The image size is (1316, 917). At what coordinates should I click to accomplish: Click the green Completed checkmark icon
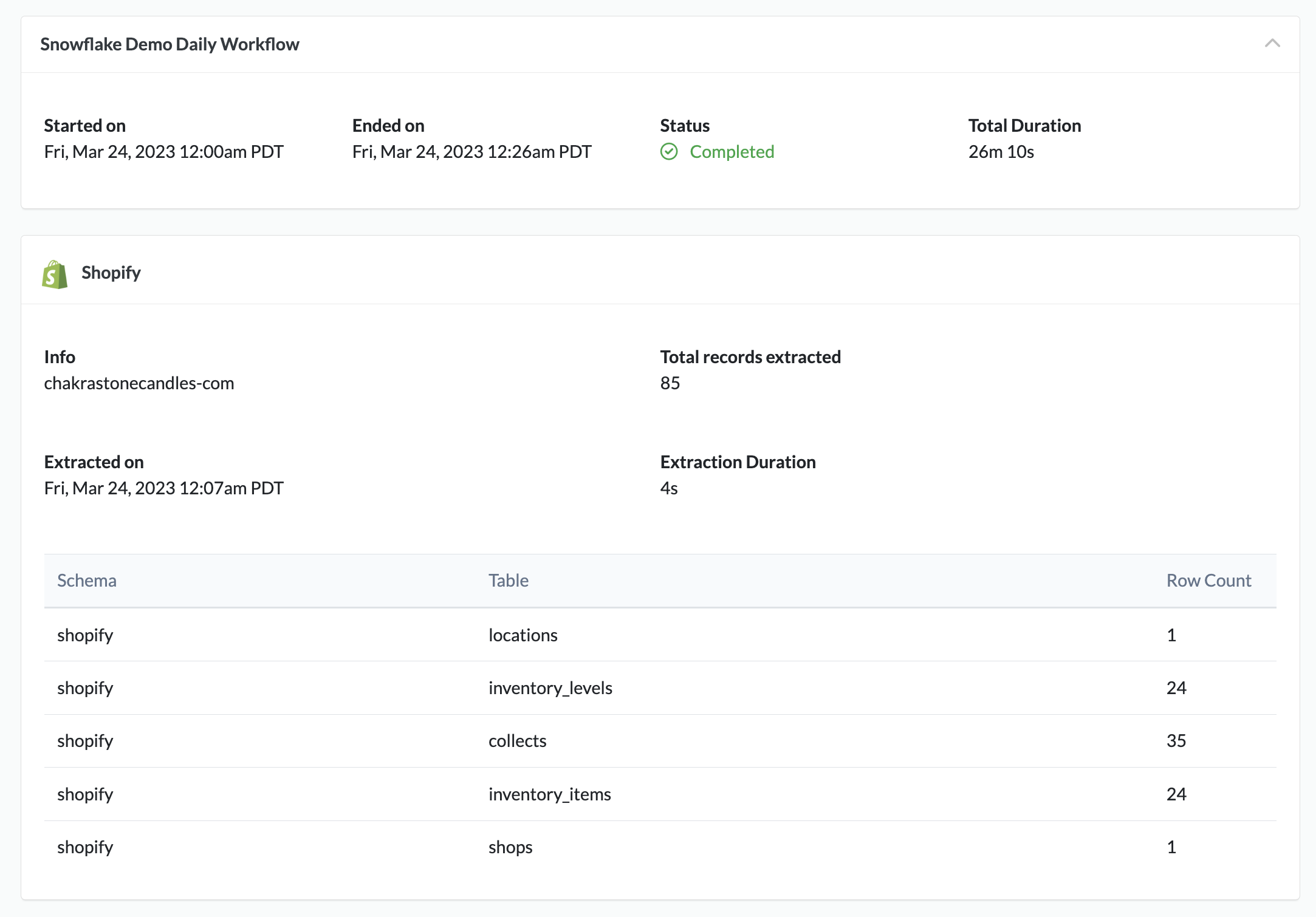(x=669, y=152)
